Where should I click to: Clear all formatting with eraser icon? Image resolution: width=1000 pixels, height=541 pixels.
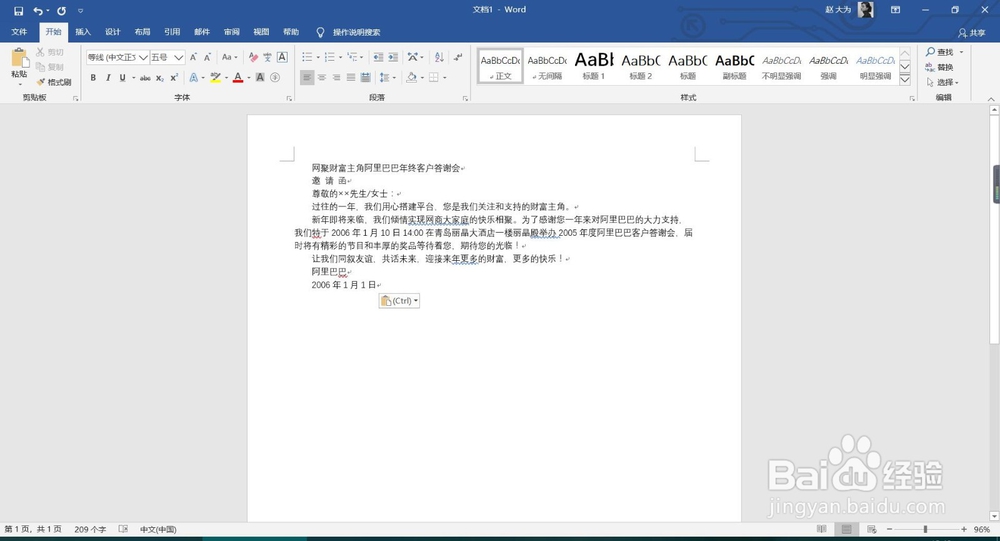[253, 57]
